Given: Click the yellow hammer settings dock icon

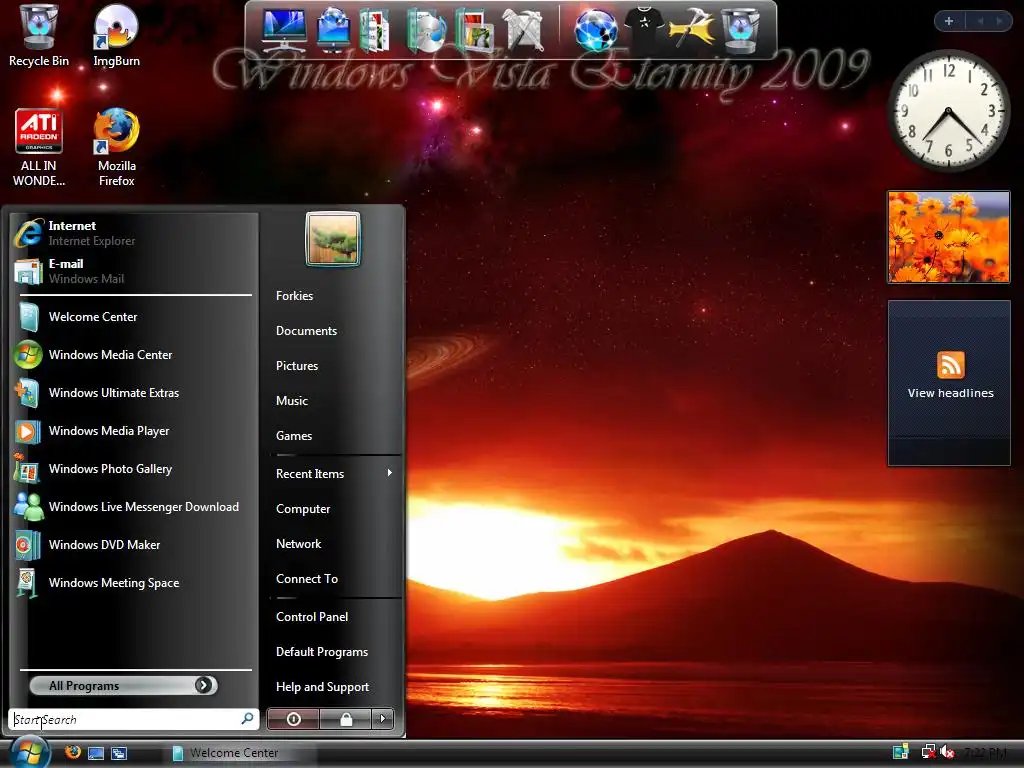Looking at the screenshot, I should (692, 30).
